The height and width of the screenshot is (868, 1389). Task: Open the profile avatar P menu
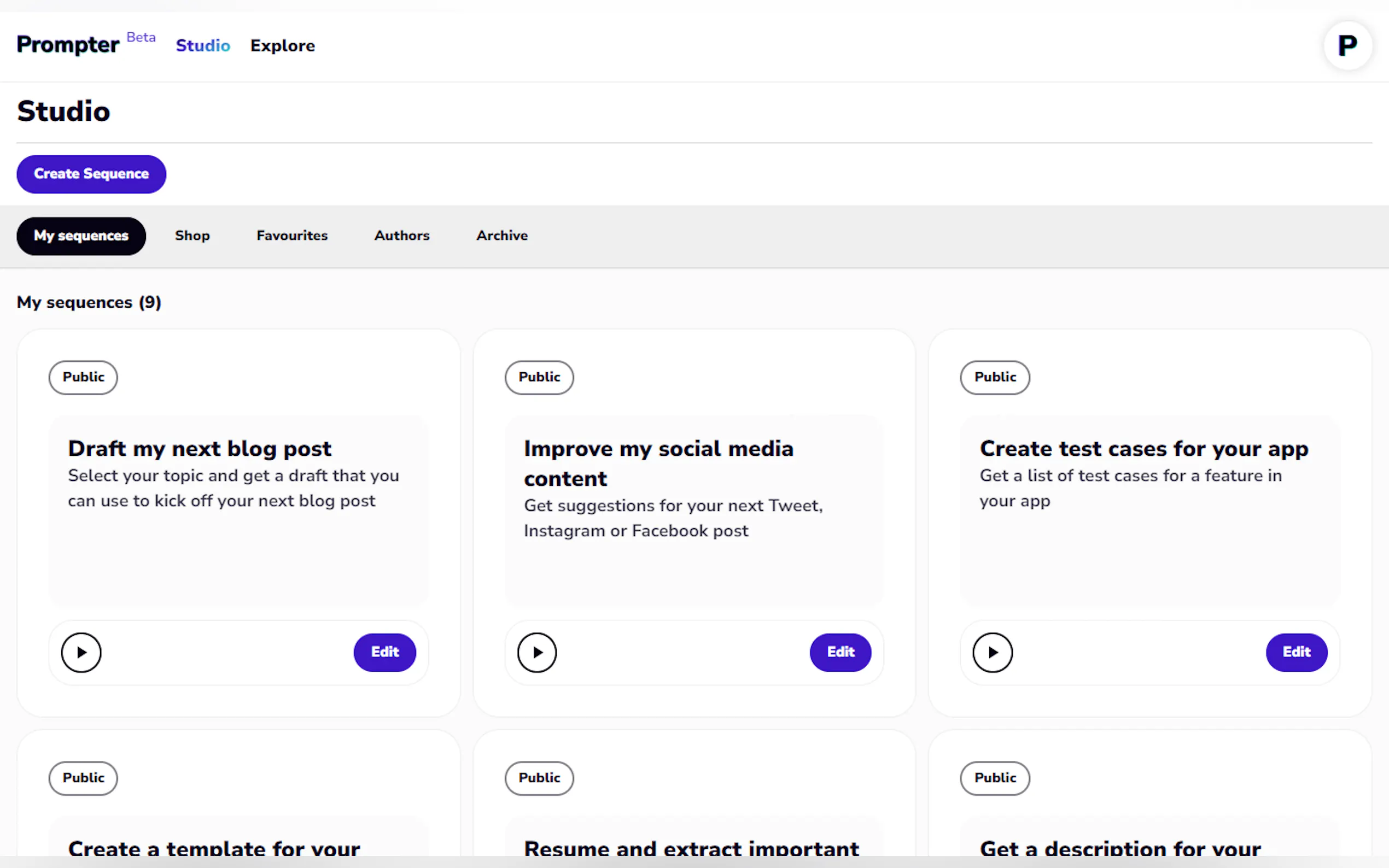click(x=1347, y=45)
